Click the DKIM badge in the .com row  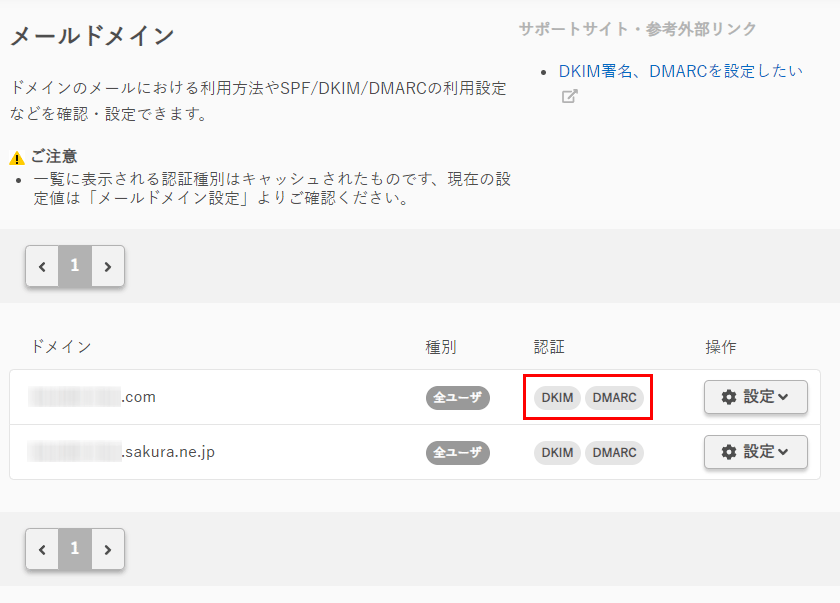pyautogui.click(x=557, y=397)
